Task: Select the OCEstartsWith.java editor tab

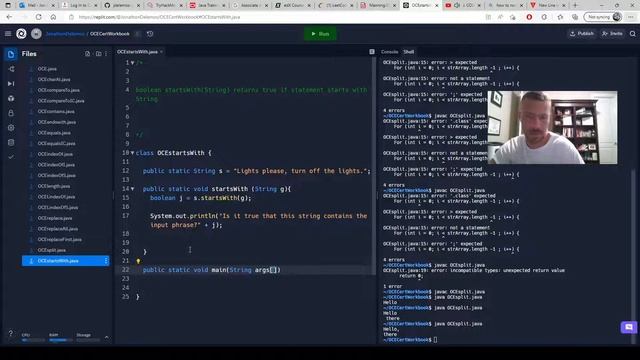Action: [x=137, y=52]
